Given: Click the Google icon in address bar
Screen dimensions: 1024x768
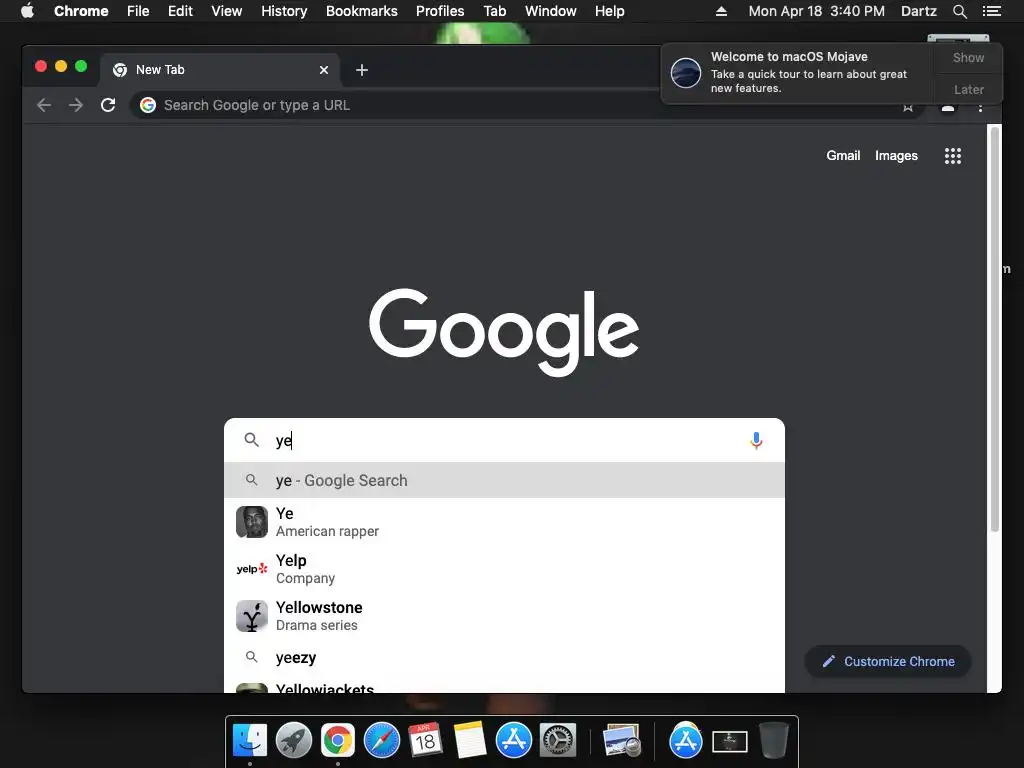Looking at the screenshot, I should tap(148, 105).
